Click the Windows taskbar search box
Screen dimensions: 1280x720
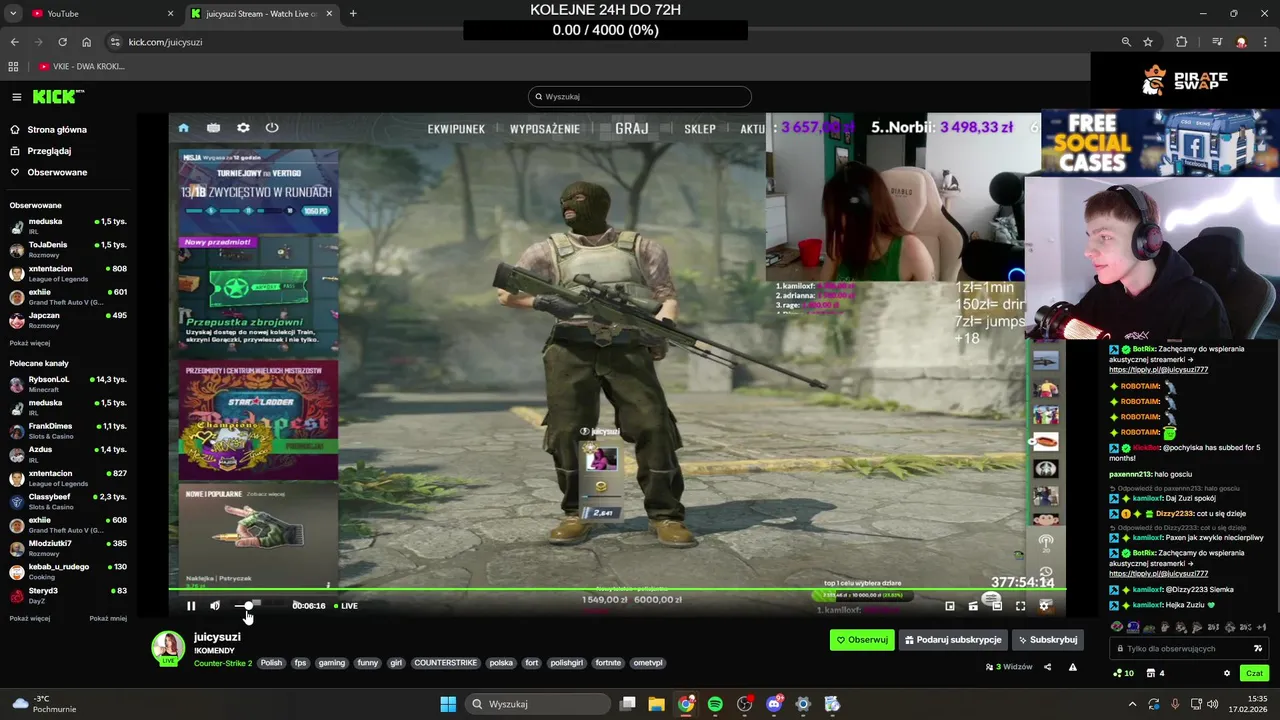tap(538, 704)
